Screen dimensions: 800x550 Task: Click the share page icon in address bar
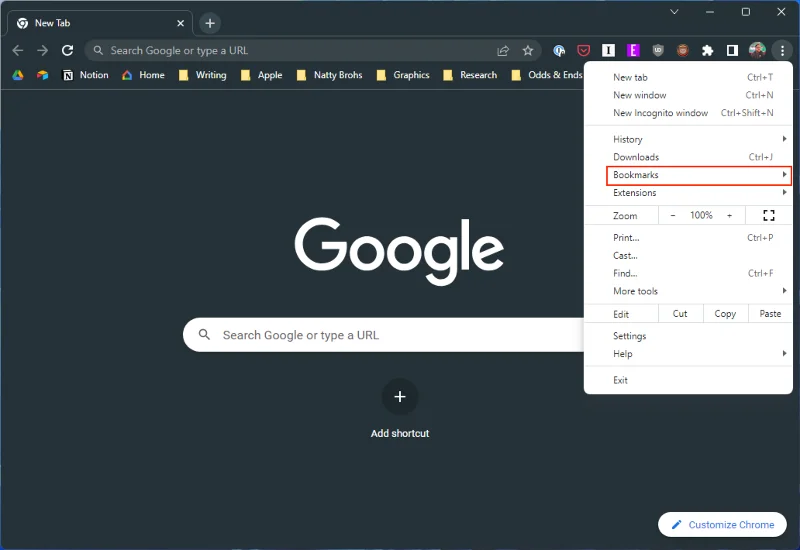(503, 50)
